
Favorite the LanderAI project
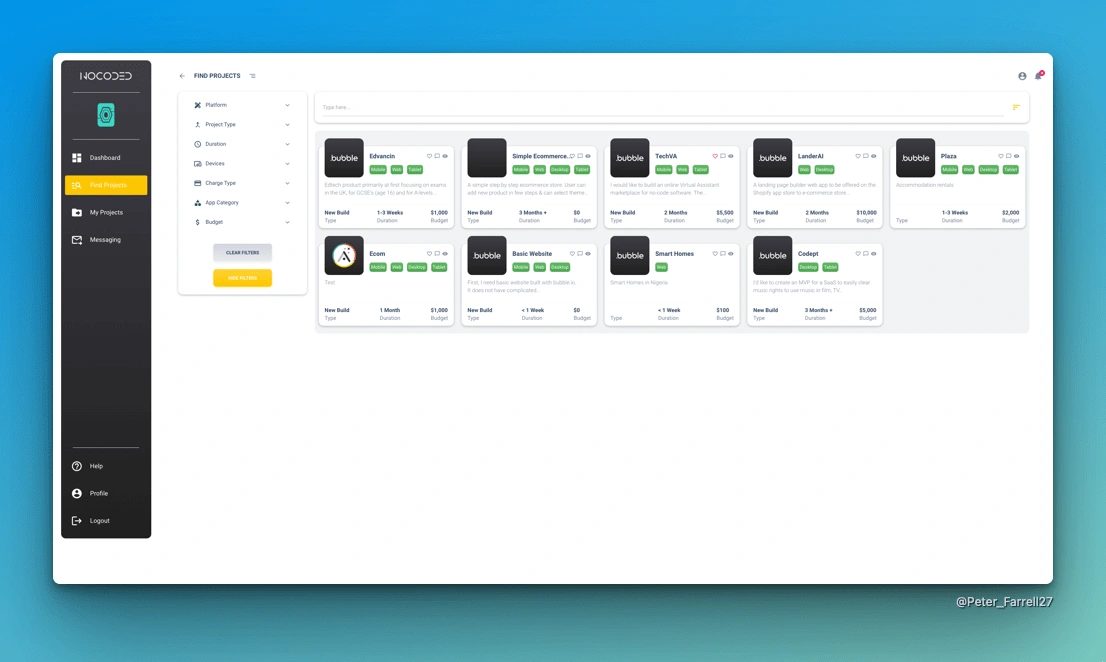(x=858, y=156)
